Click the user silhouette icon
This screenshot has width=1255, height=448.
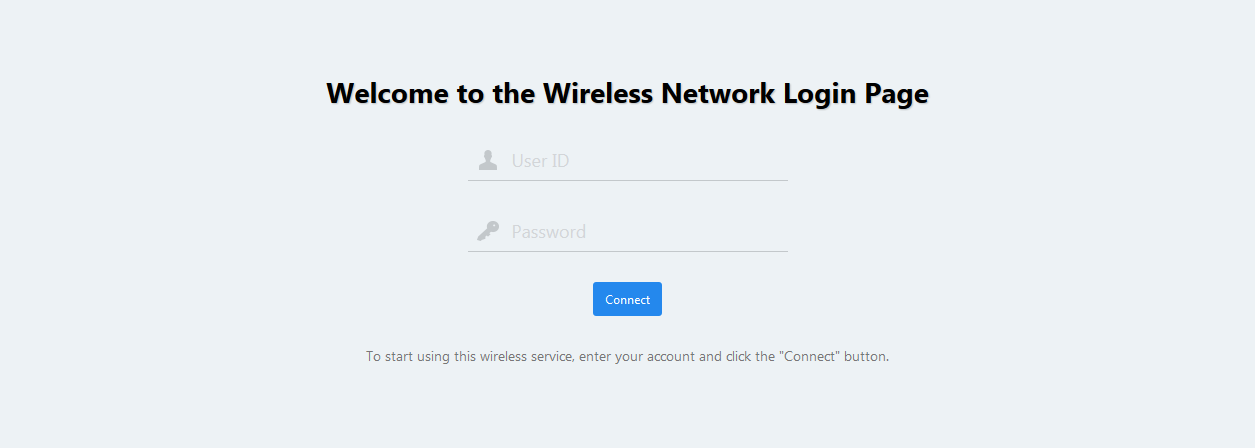click(x=488, y=160)
